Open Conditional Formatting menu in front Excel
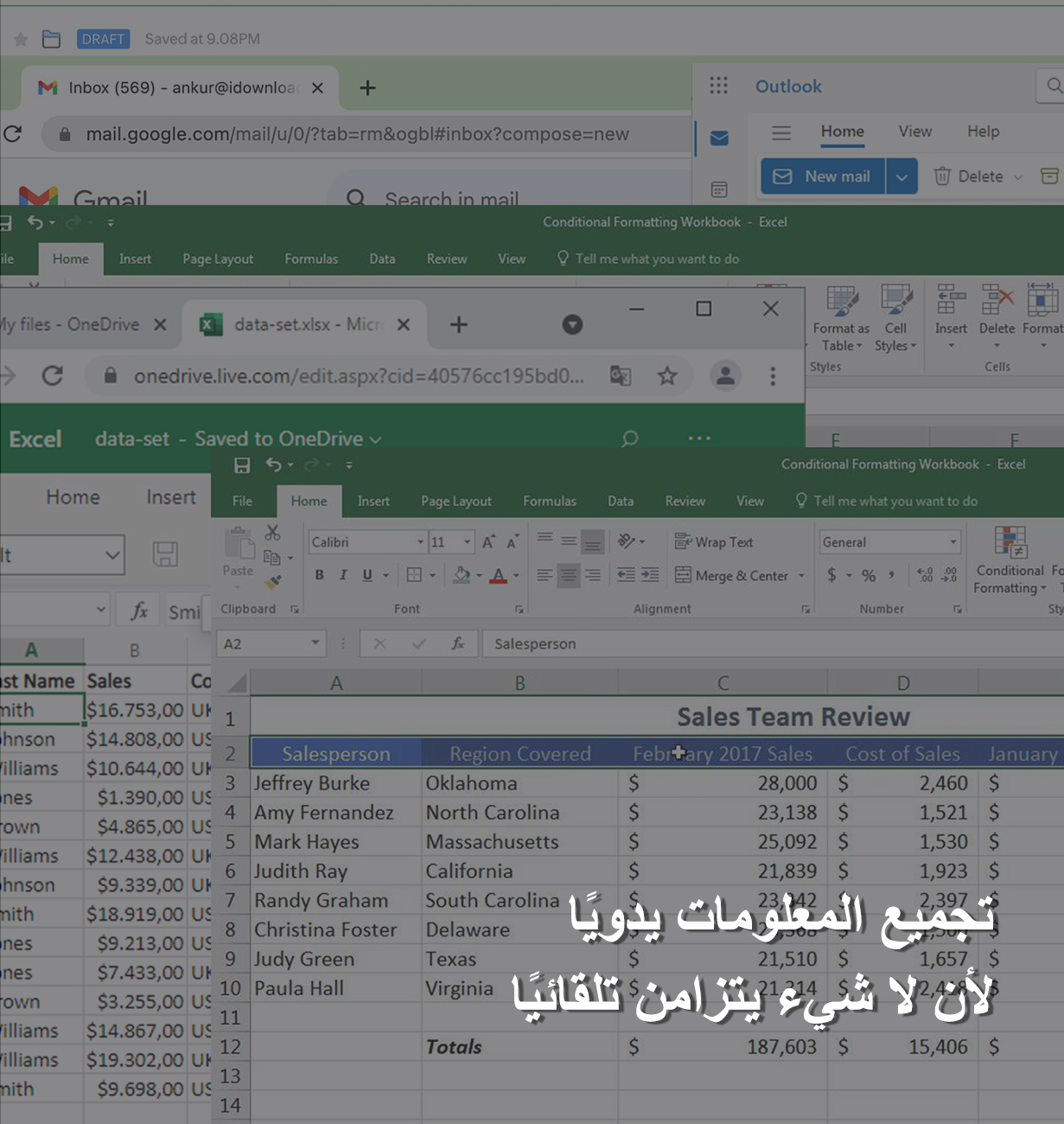 click(1010, 561)
